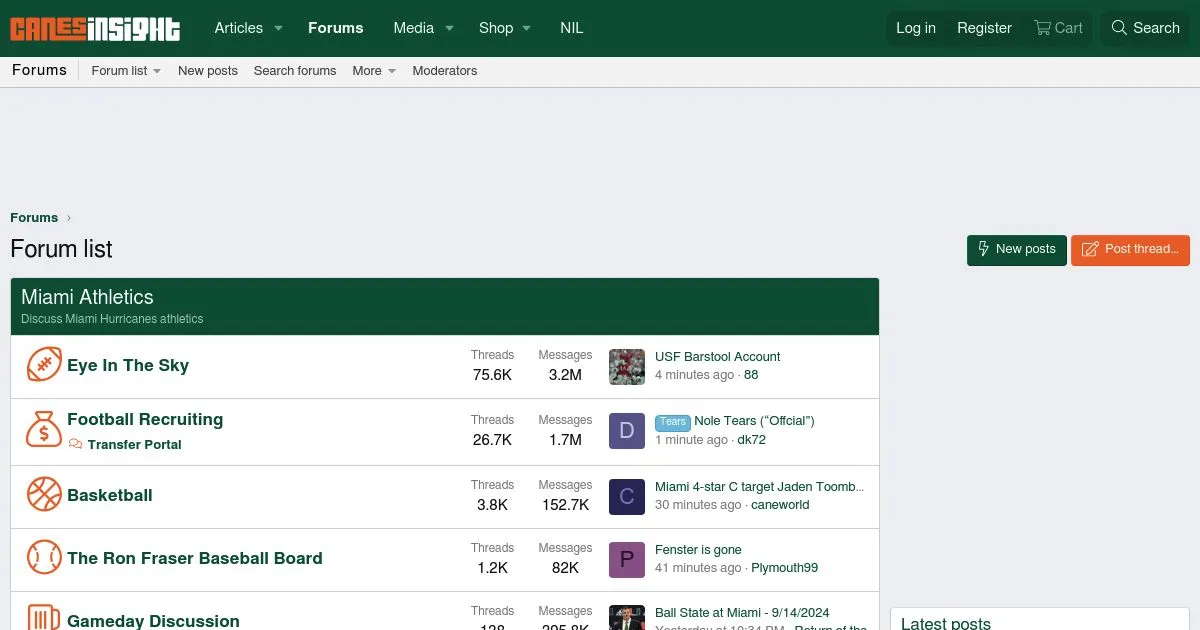Click the Register link
The height and width of the screenshot is (630, 1200).
coord(984,28)
